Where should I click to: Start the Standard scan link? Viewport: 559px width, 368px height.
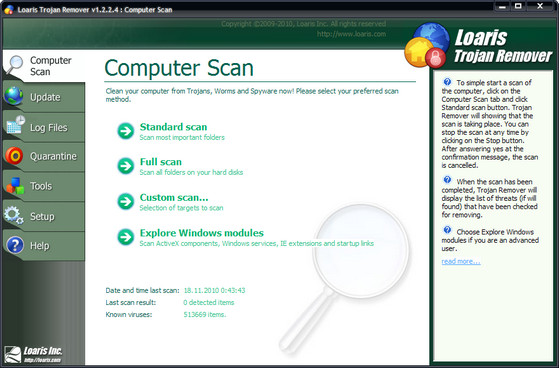click(173, 127)
